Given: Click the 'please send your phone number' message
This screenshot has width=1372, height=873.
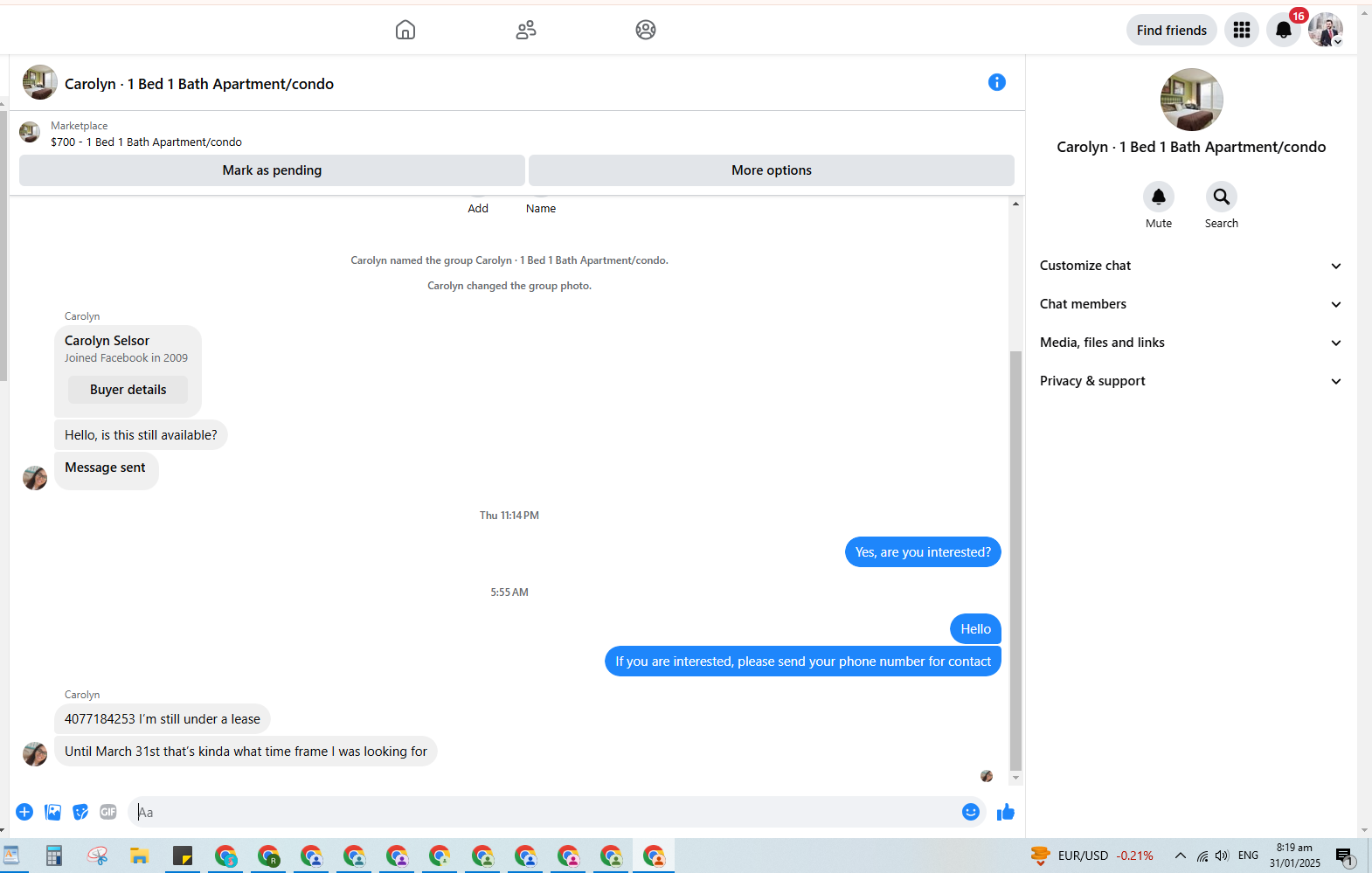Looking at the screenshot, I should click(x=803, y=662).
